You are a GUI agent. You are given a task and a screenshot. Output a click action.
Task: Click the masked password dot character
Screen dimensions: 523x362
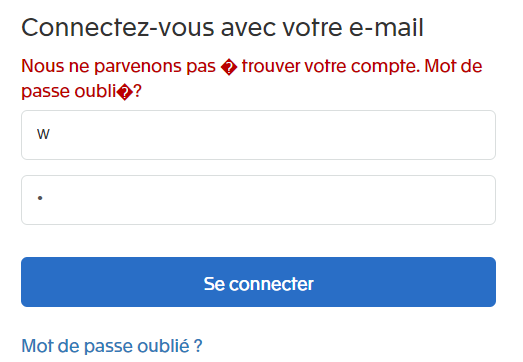pos(40,198)
